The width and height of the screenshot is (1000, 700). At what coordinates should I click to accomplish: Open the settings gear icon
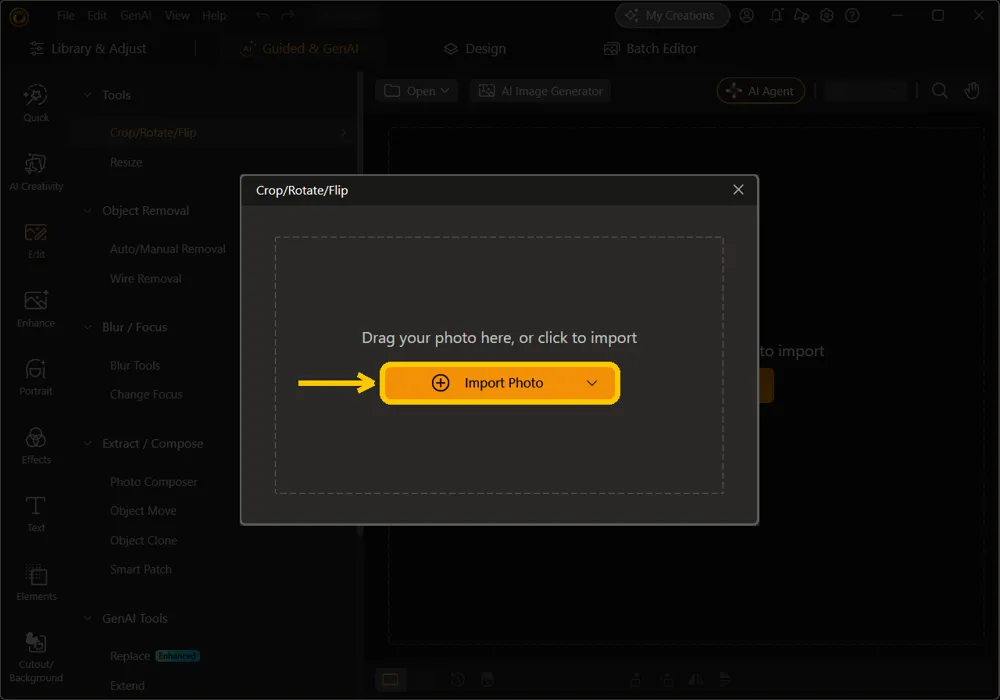coord(827,15)
